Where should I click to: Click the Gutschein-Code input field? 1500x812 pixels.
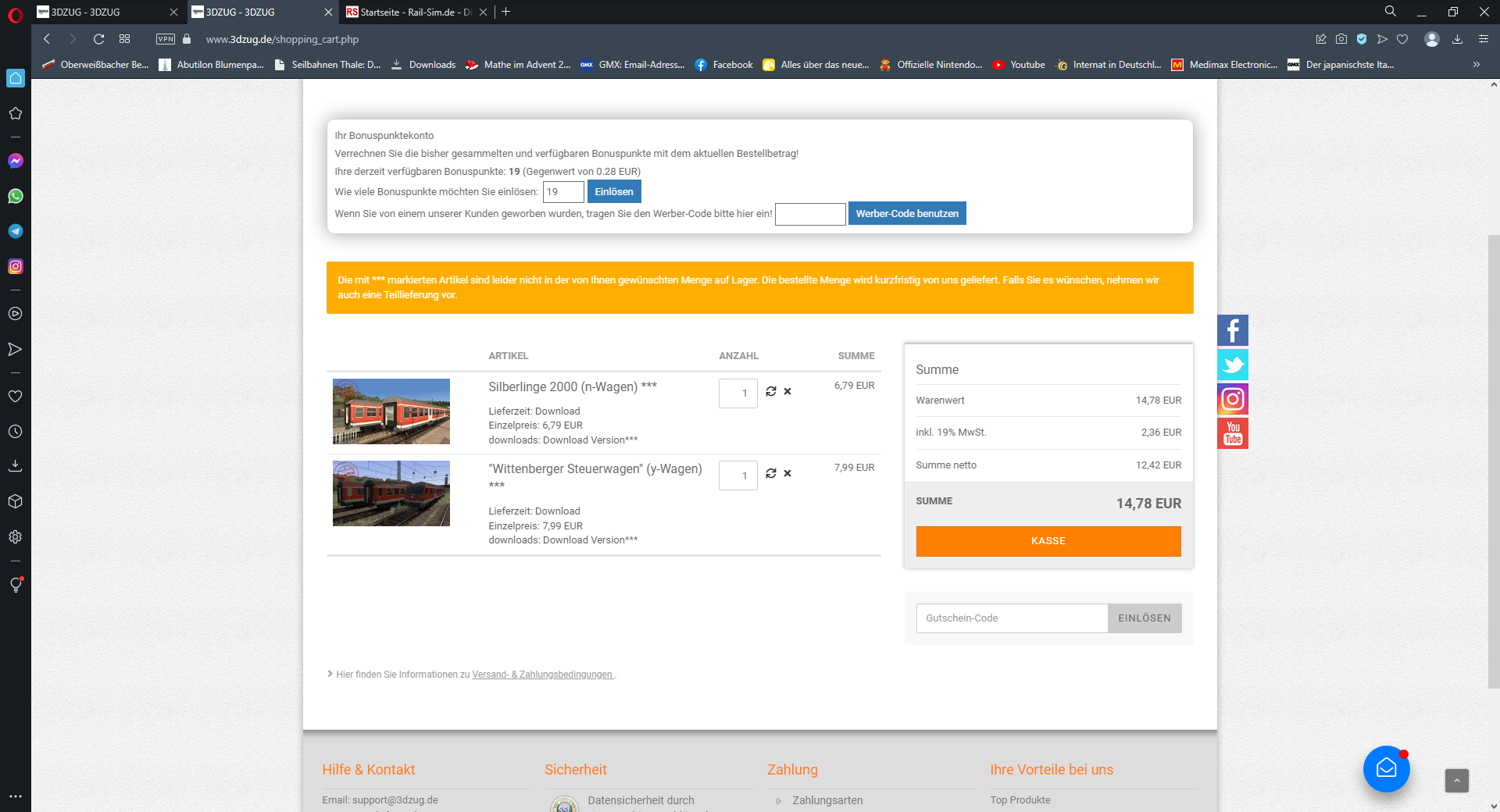click(1012, 618)
